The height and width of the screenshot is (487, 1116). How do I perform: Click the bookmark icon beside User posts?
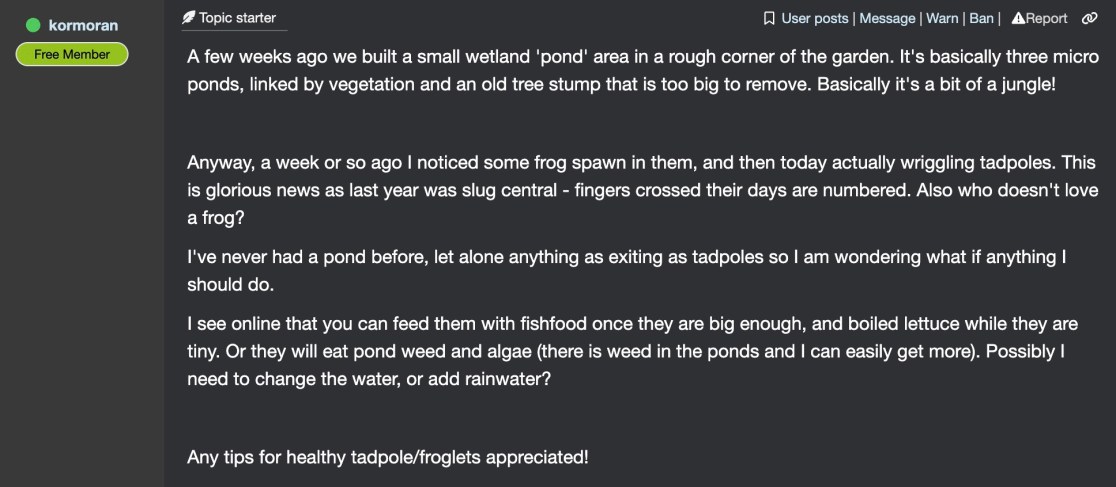[x=769, y=18]
